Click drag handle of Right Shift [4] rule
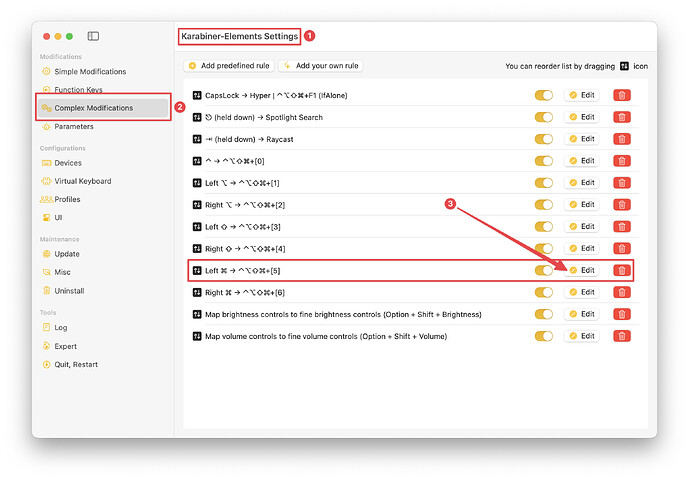This screenshot has height=480, width=689. pos(197,249)
